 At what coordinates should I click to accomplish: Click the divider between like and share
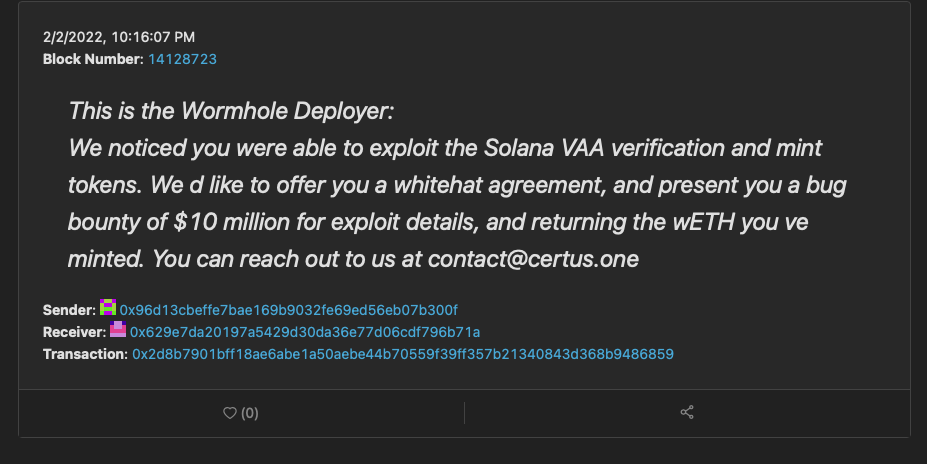point(464,413)
